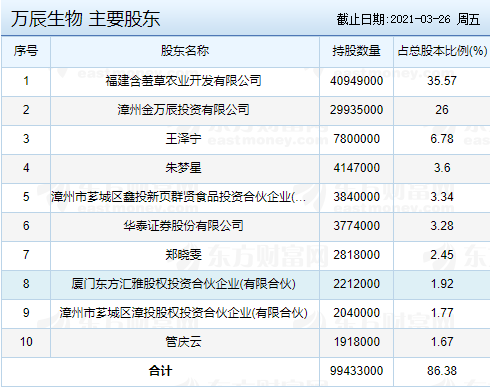Click total percentage 86.38

442,371
